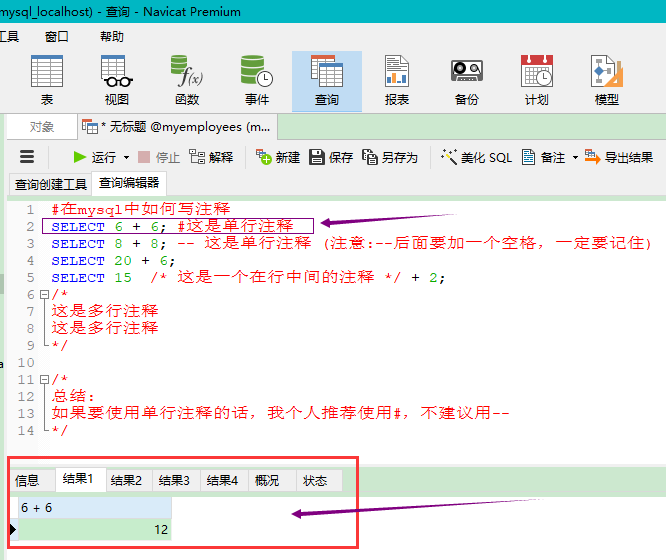Screen dimensions: 666x560
Task: Save the query with 保存
Action: (331, 157)
